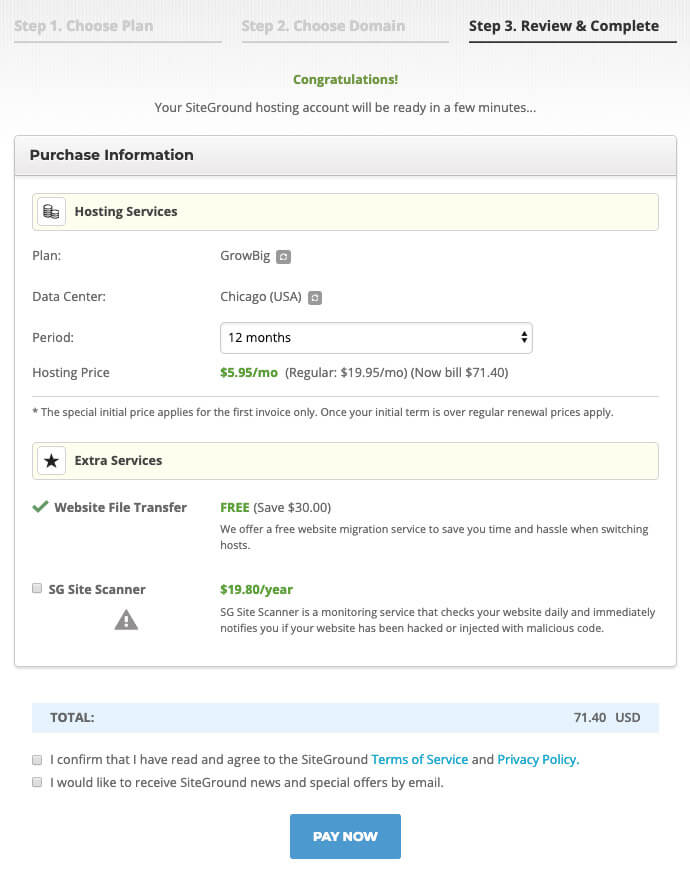The image size is (690, 890).
Task: Click the Extra Services section title
Action: tap(118, 461)
